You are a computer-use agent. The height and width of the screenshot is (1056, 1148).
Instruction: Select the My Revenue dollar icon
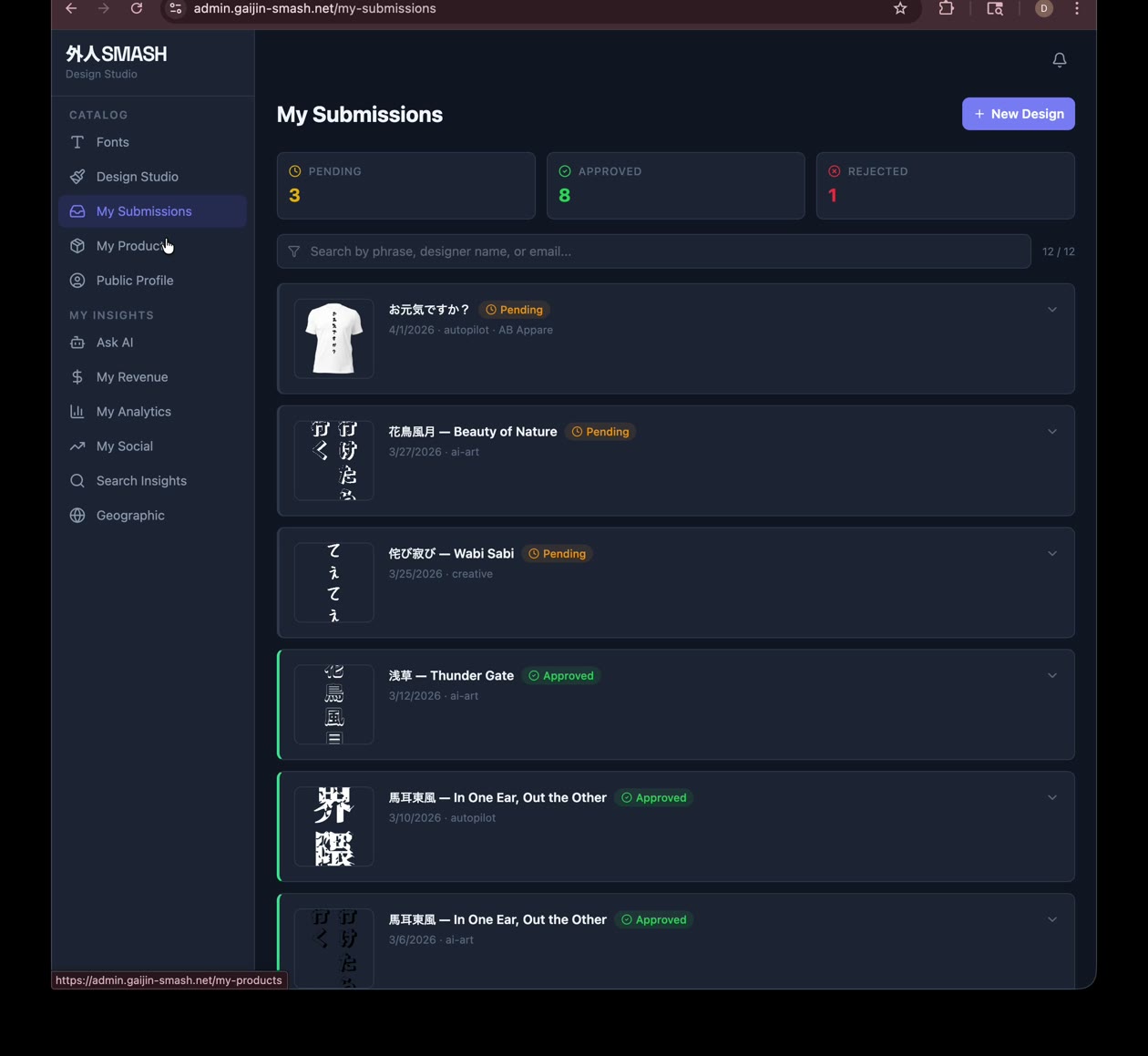(77, 376)
